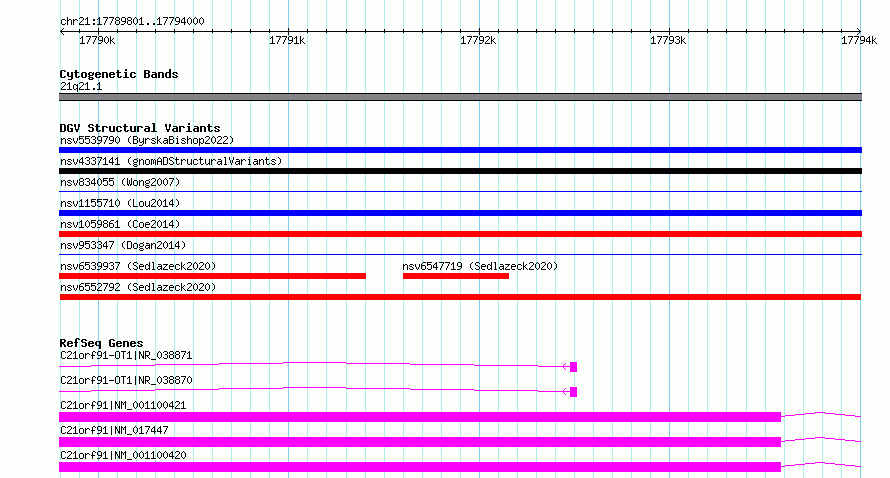This screenshot has width=890, height=478.
Task: Select the red bar for nsv1059861
Action: [460, 234]
